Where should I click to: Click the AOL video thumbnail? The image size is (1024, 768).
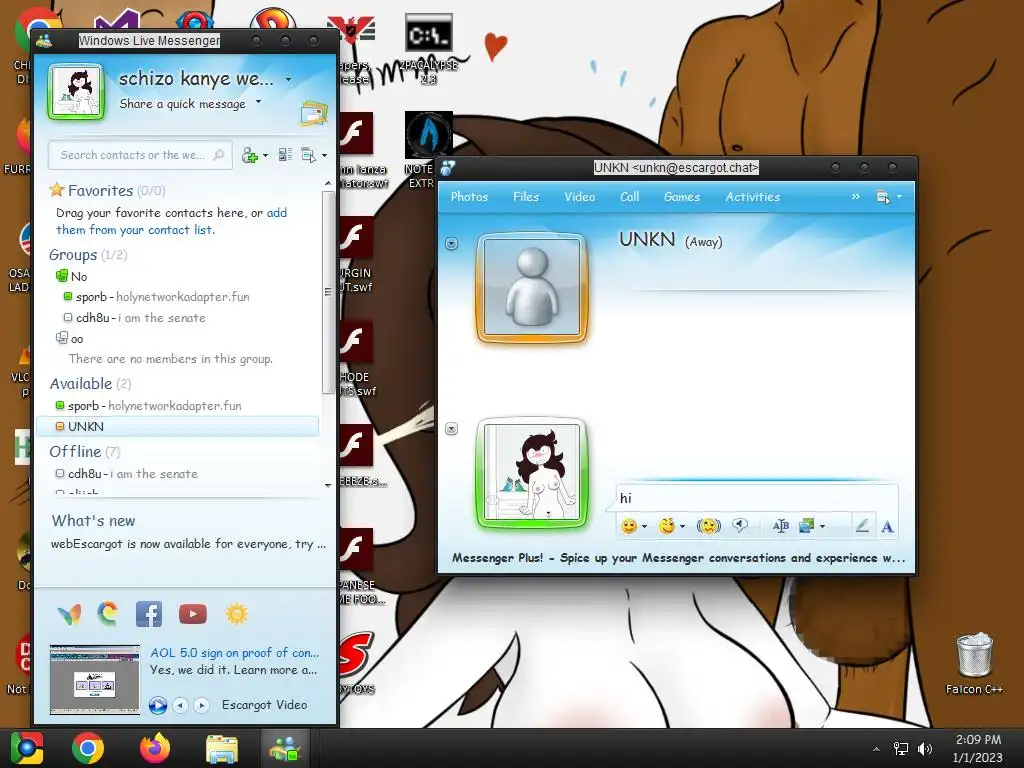(x=95, y=679)
